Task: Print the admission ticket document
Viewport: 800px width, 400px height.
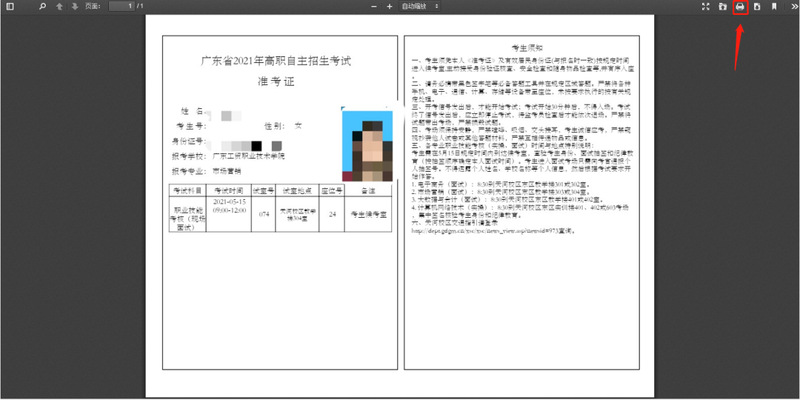Action: [x=740, y=7]
